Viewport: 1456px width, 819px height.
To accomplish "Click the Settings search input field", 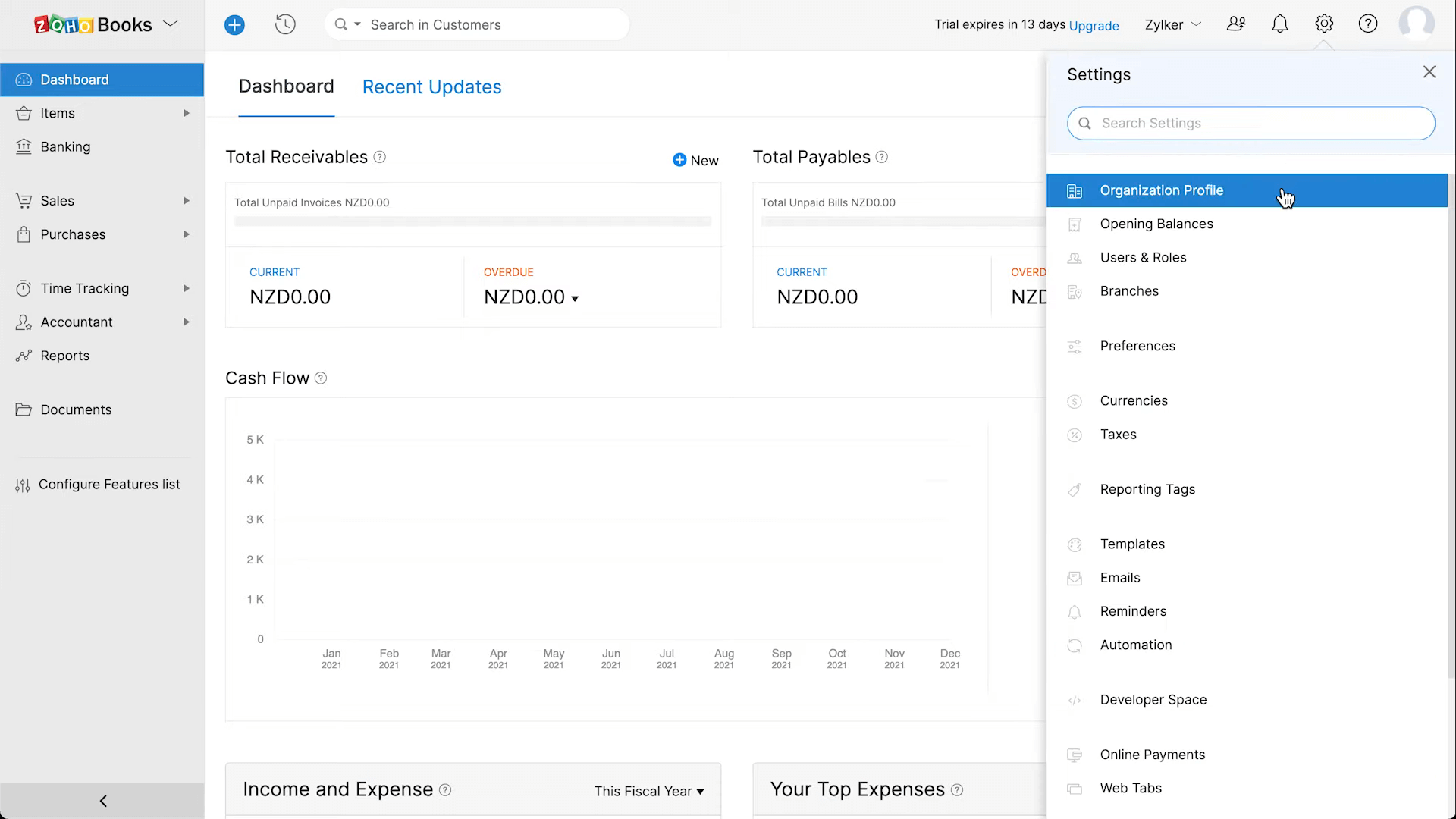I will (x=1251, y=122).
